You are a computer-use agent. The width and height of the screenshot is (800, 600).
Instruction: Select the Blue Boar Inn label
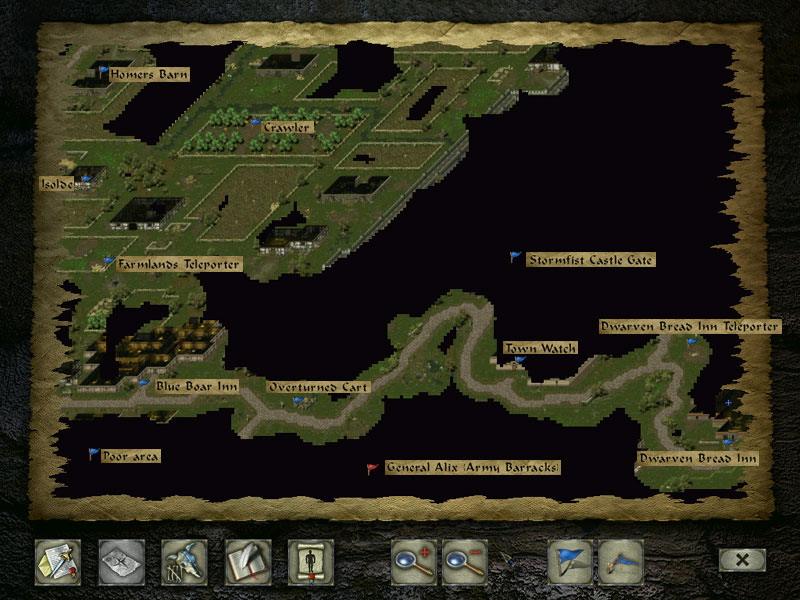pyautogui.click(x=197, y=386)
